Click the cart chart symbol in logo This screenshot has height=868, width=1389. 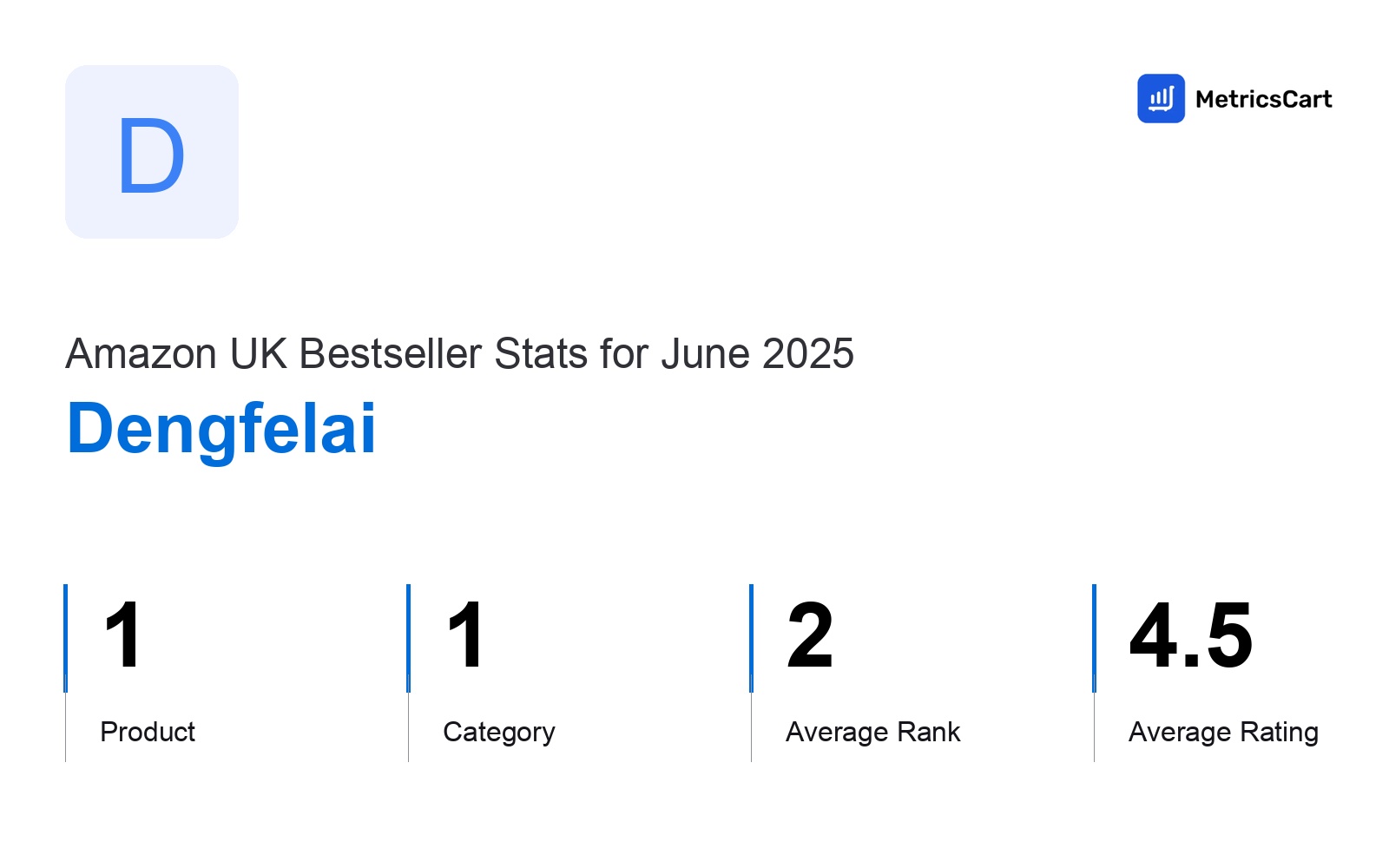pyautogui.click(x=1161, y=99)
